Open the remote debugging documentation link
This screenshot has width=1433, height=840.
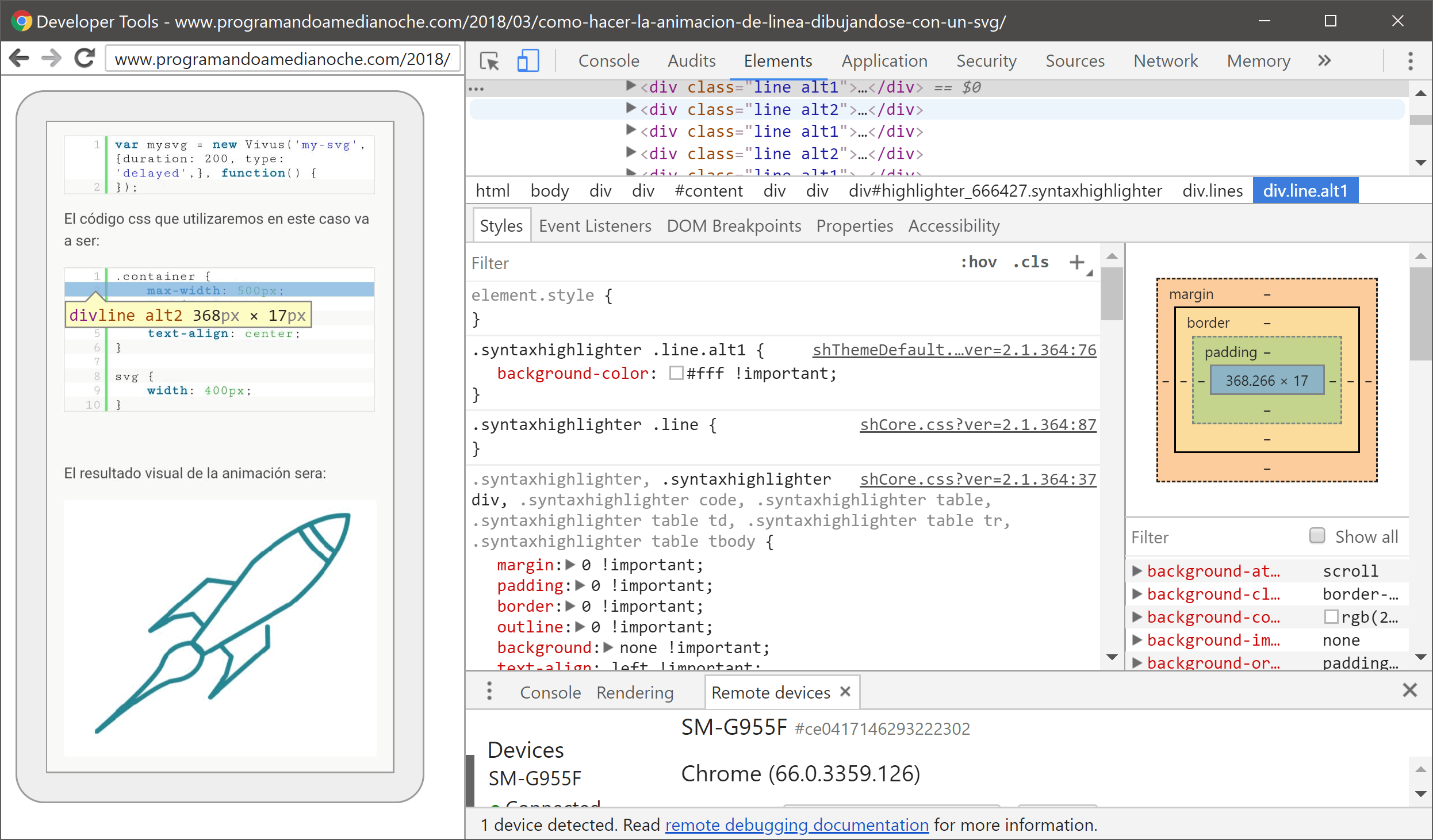[x=796, y=825]
